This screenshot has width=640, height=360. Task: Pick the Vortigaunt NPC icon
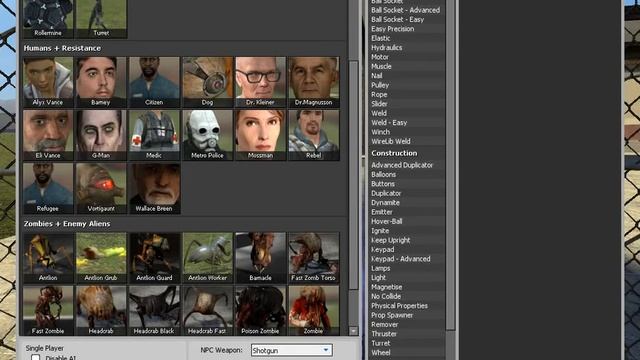[101, 188]
